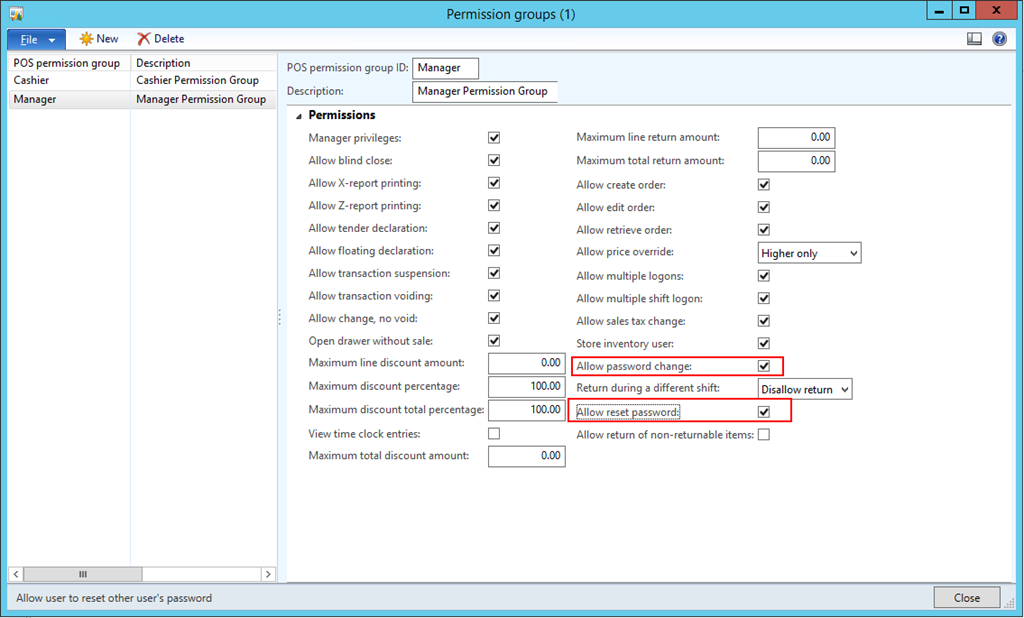Click the application icon in title bar
Screen dimensions: 1024x618
click(x=16, y=12)
